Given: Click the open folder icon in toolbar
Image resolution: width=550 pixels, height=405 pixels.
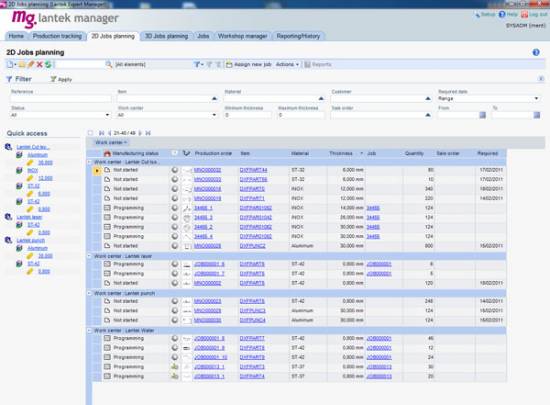Looking at the screenshot, I should click(22, 65).
